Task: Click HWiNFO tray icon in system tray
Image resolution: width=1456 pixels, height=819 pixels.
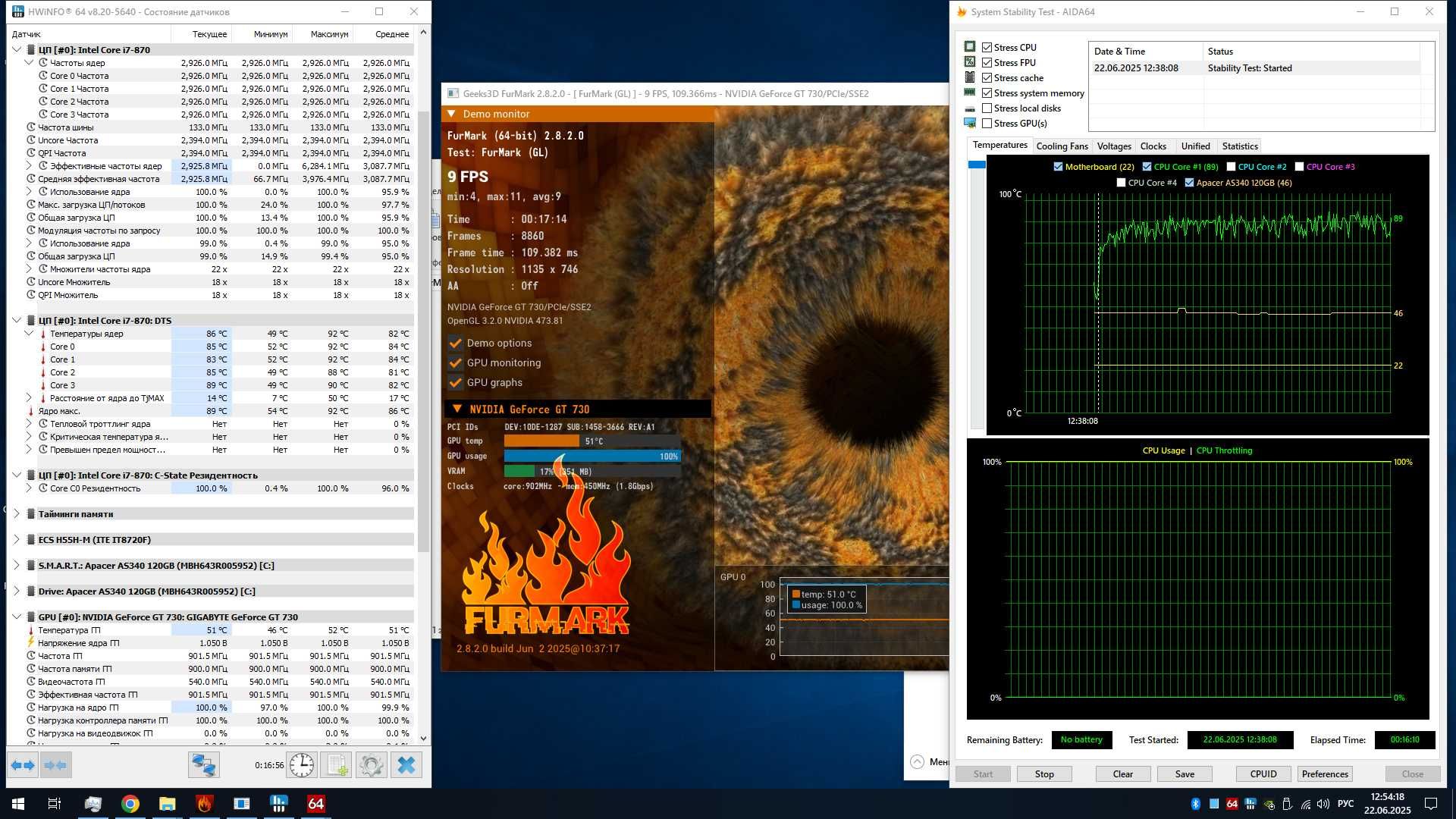Action: [1250, 804]
